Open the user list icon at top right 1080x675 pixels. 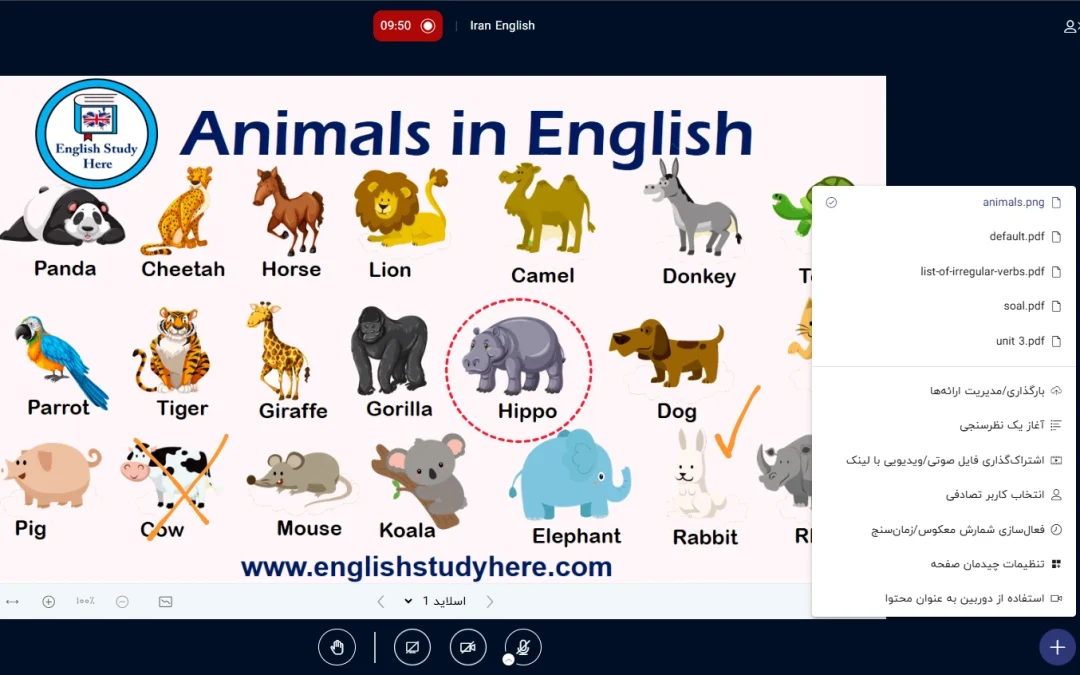1071,26
